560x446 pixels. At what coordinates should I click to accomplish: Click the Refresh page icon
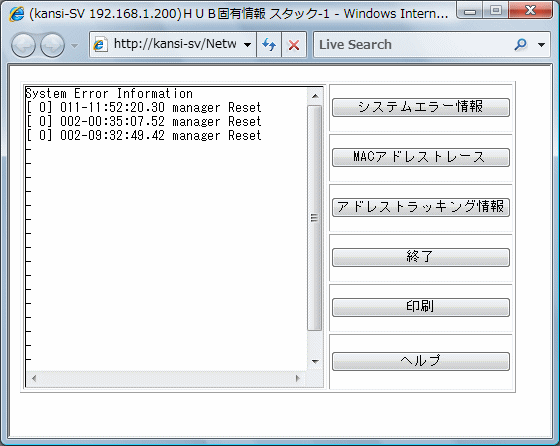tap(269, 45)
